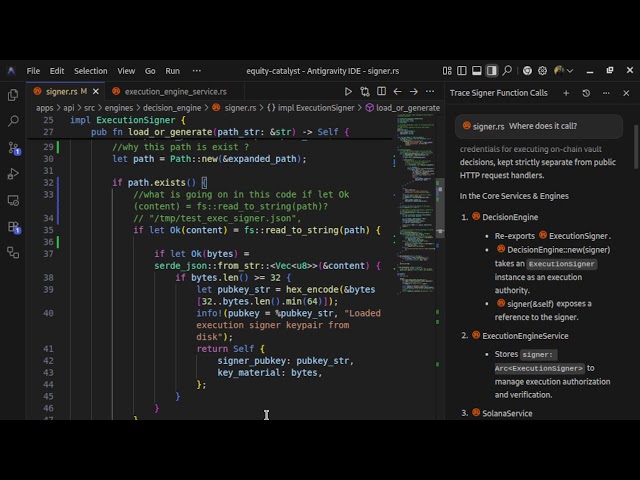Open Extensions view in activity bar
Screen dimensions: 640x480
(x=13, y=227)
